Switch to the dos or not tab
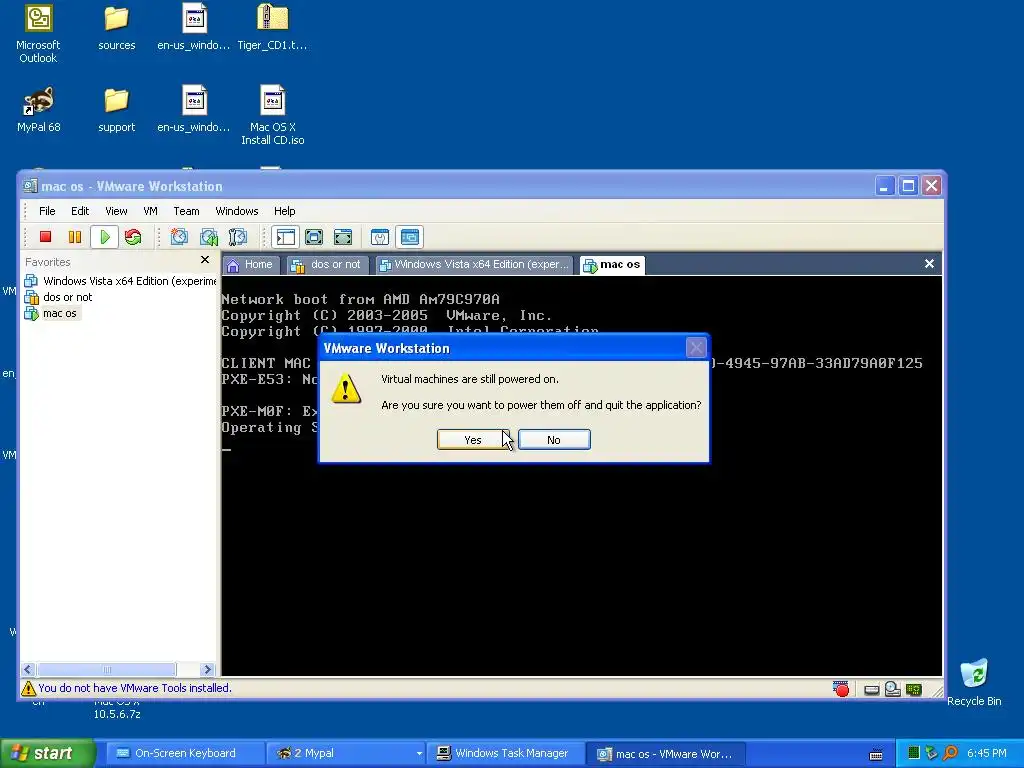The image size is (1024, 768). click(327, 264)
